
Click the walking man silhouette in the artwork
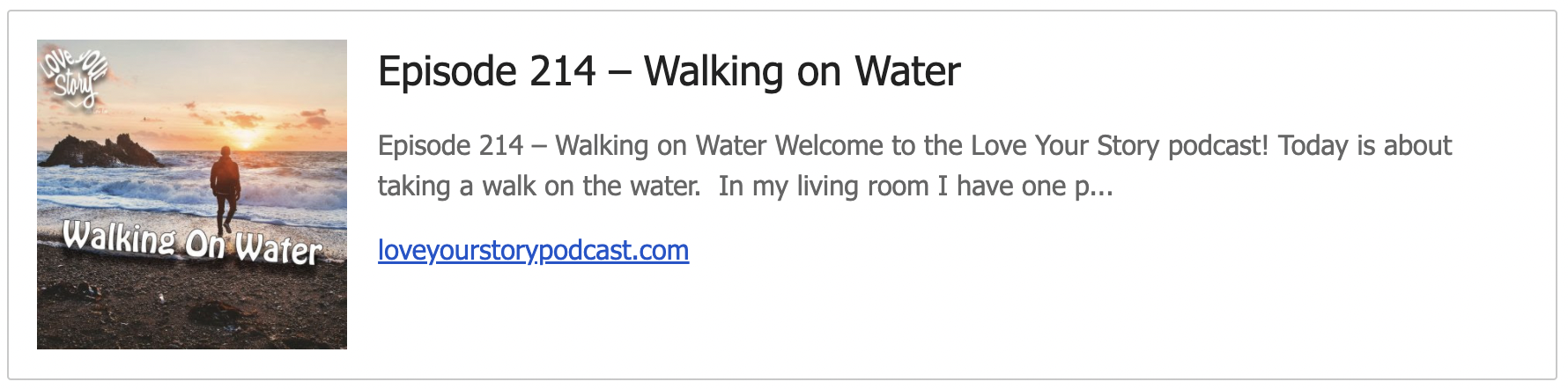coord(226,189)
